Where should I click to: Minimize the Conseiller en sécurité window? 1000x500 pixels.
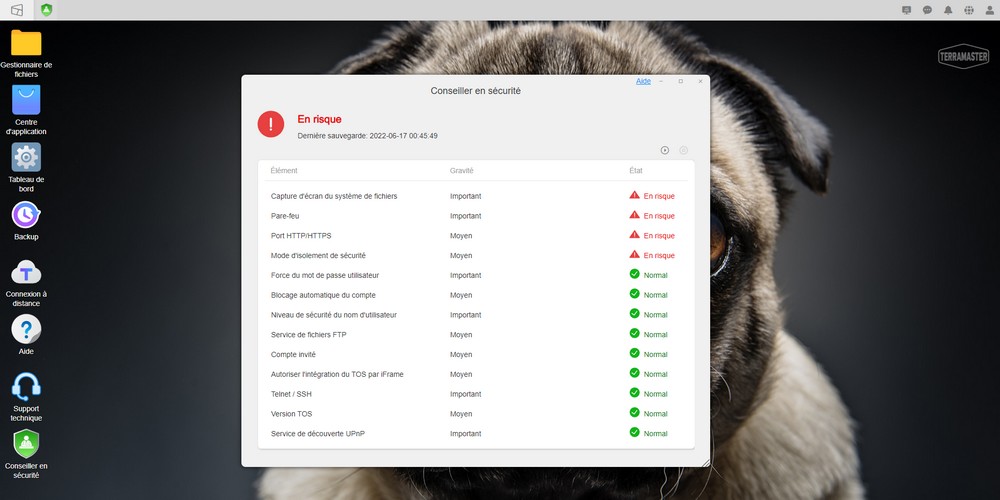click(661, 82)
